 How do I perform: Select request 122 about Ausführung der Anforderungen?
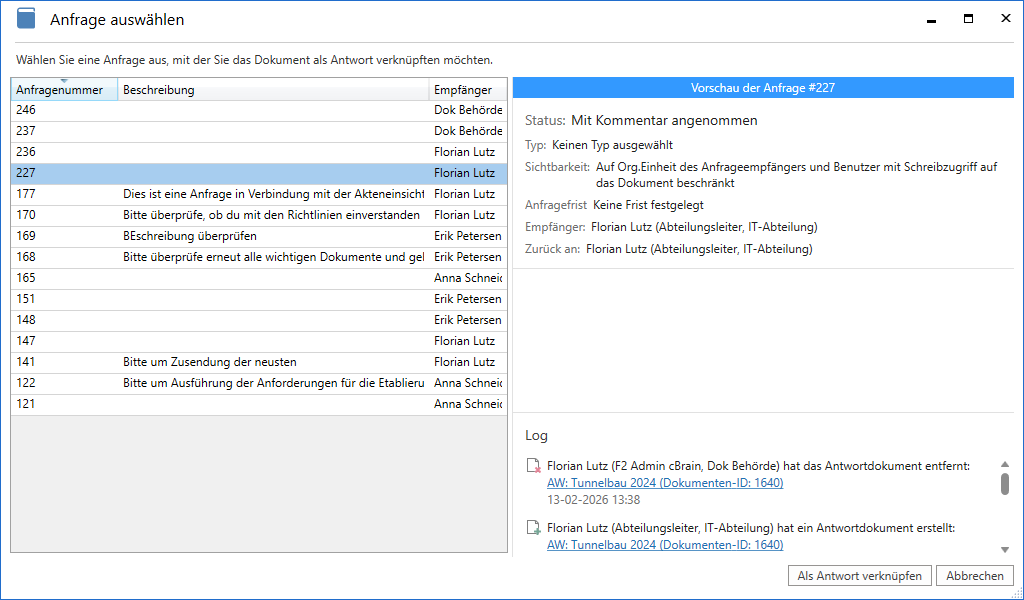[x=259, y=382]
